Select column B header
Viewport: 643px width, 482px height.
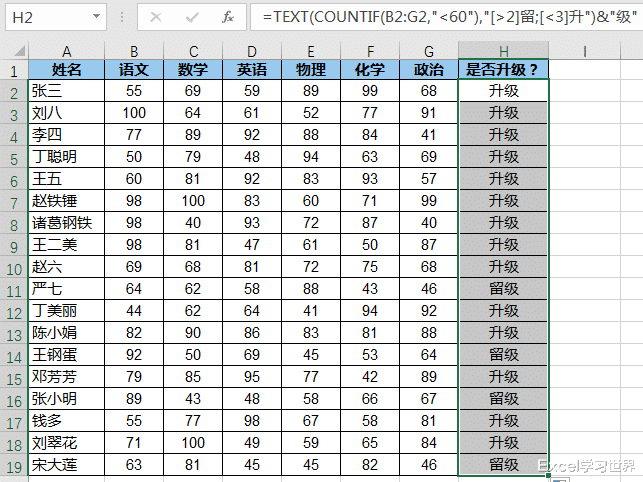point(134,51)
